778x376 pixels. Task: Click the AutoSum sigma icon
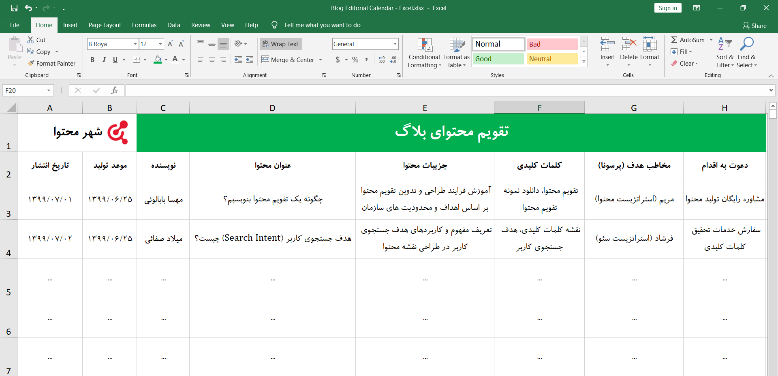click(x=674, y=40)
